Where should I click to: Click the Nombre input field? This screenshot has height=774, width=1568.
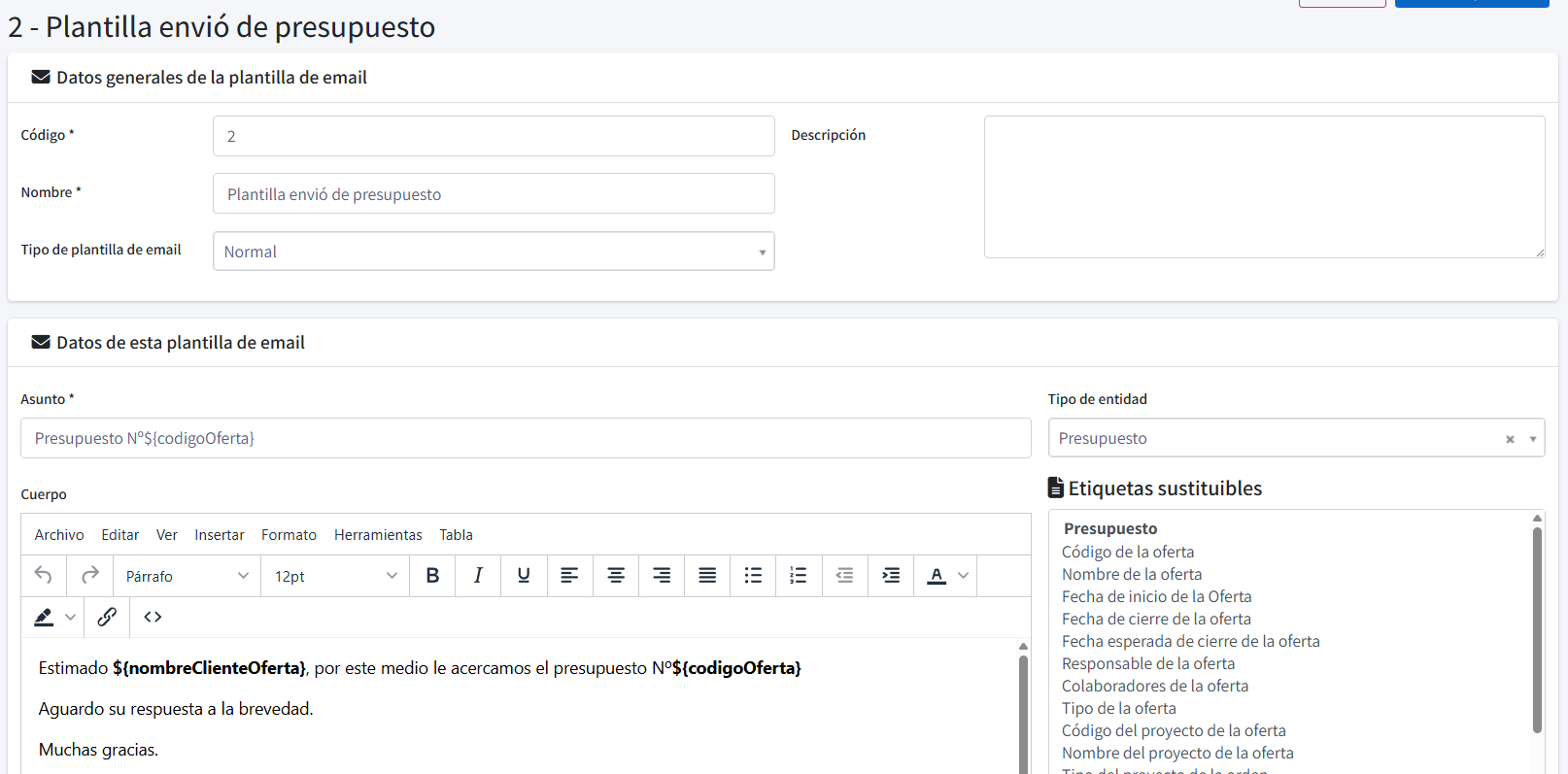(x=494, y=193)
